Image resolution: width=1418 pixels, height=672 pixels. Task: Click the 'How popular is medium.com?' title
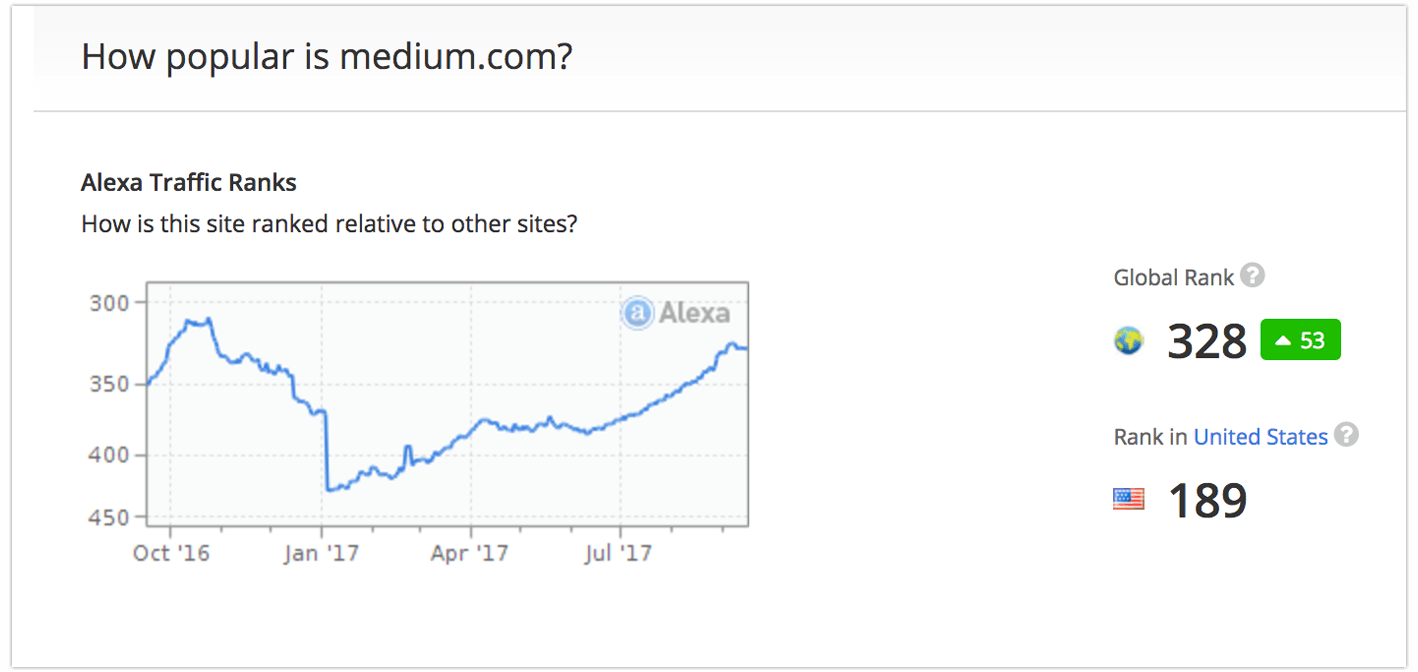327,57
